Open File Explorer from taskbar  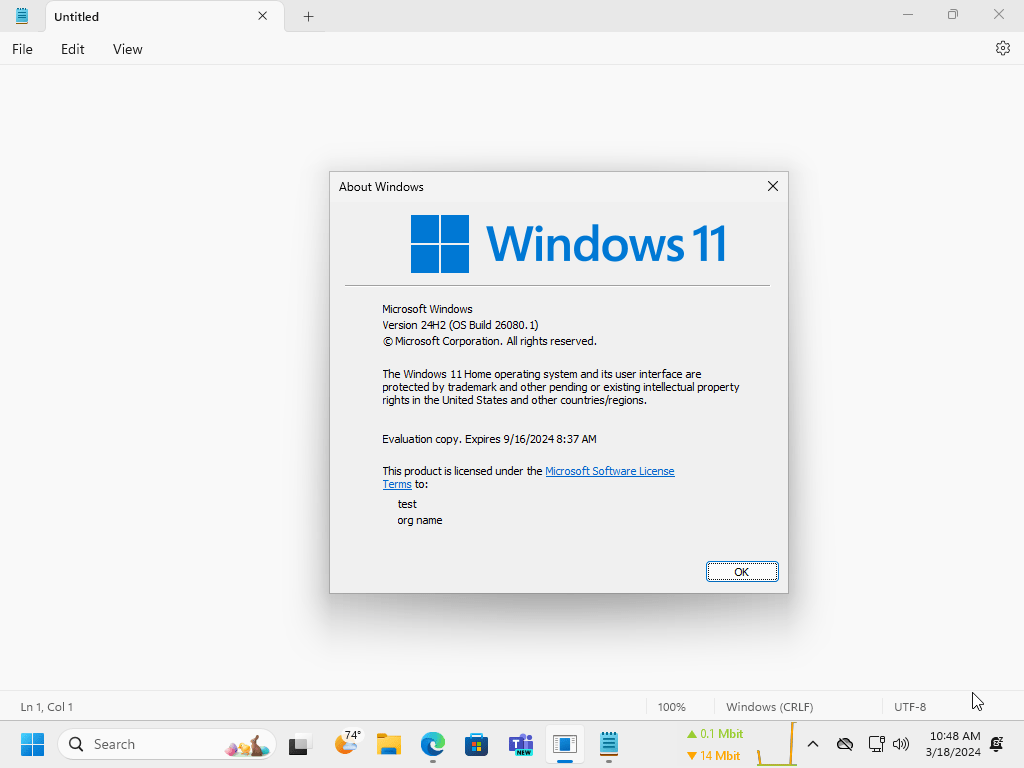(389, 744)
